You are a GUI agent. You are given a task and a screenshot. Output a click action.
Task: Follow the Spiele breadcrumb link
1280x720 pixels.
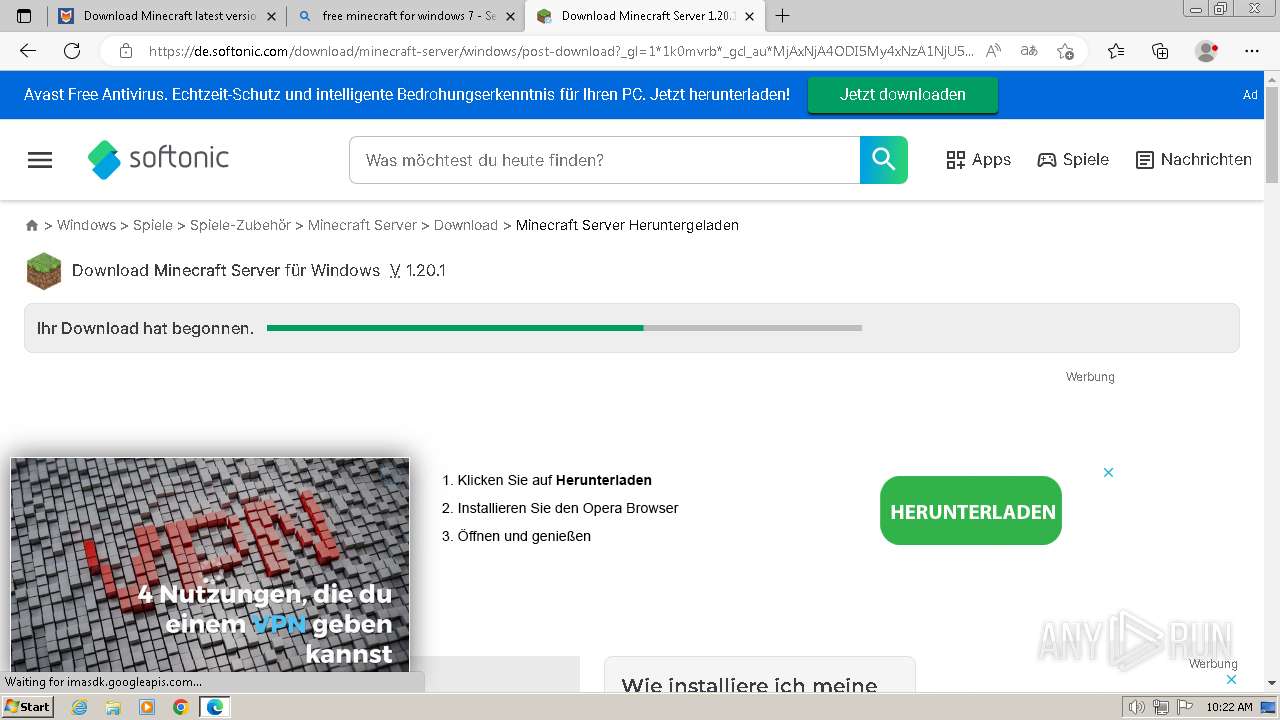[153, 225]
